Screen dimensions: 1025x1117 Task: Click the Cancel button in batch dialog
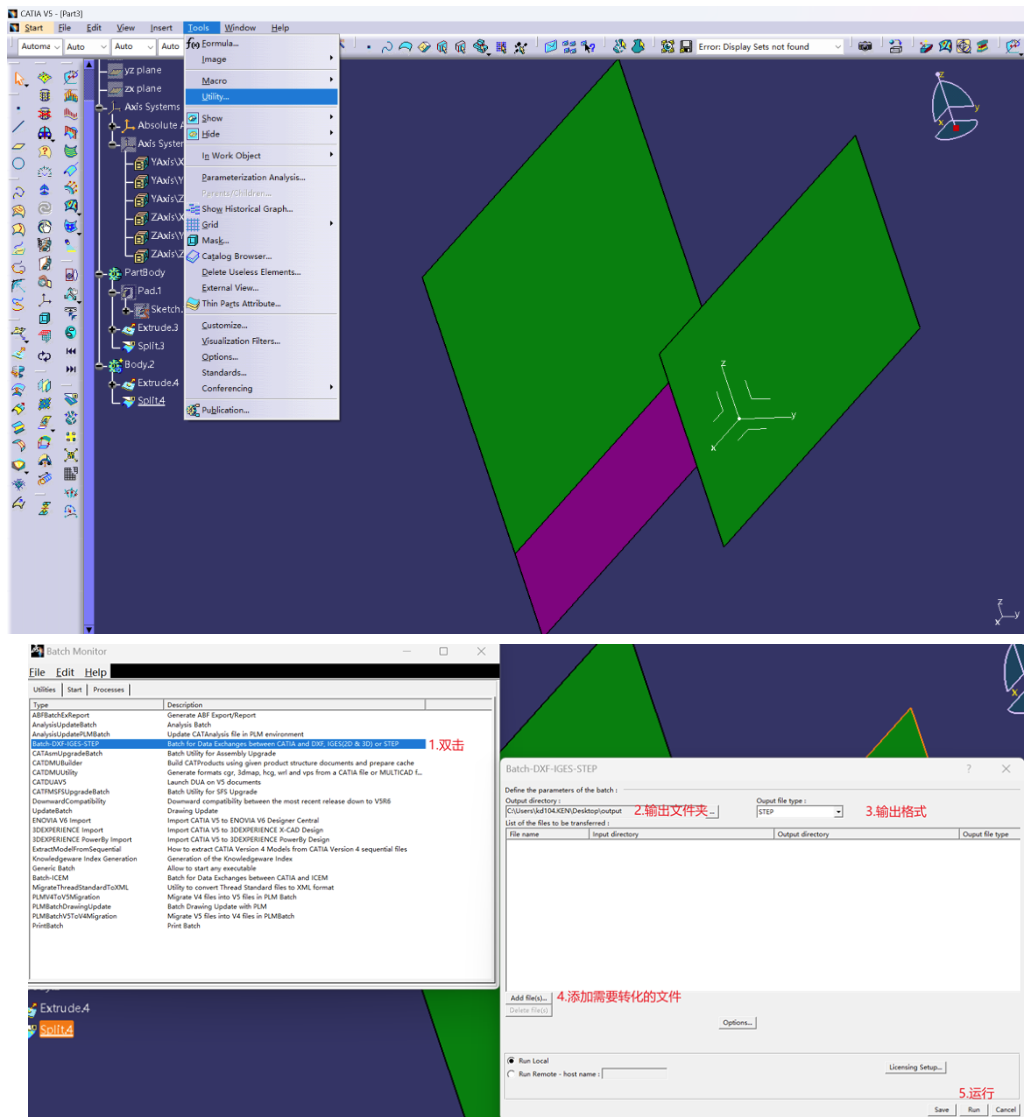[x=1006, y=1109]
